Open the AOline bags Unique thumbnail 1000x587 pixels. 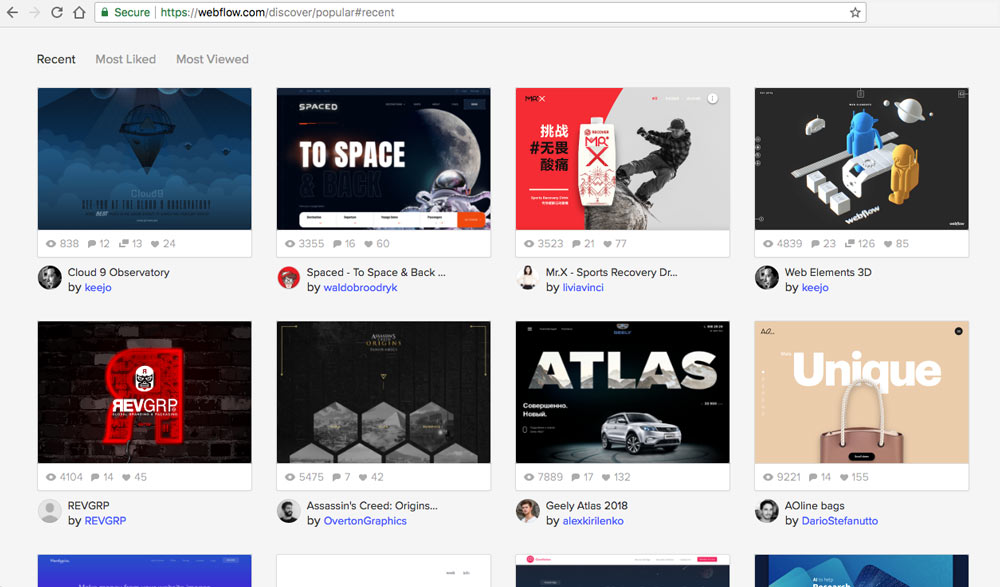coord(862,392)
